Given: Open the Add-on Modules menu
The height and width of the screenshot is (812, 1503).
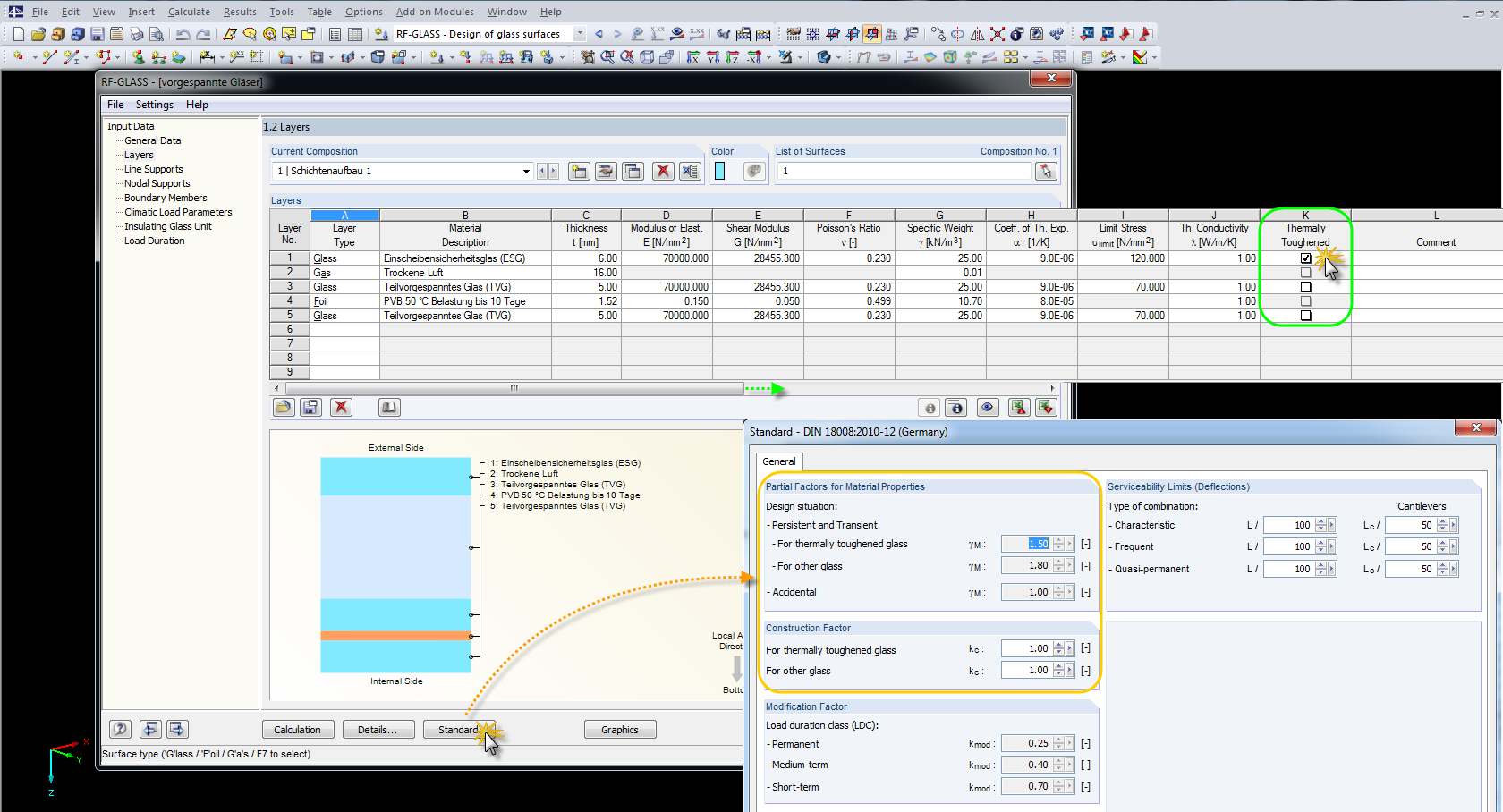Looking at the screenshot, I should pos(435,12).
